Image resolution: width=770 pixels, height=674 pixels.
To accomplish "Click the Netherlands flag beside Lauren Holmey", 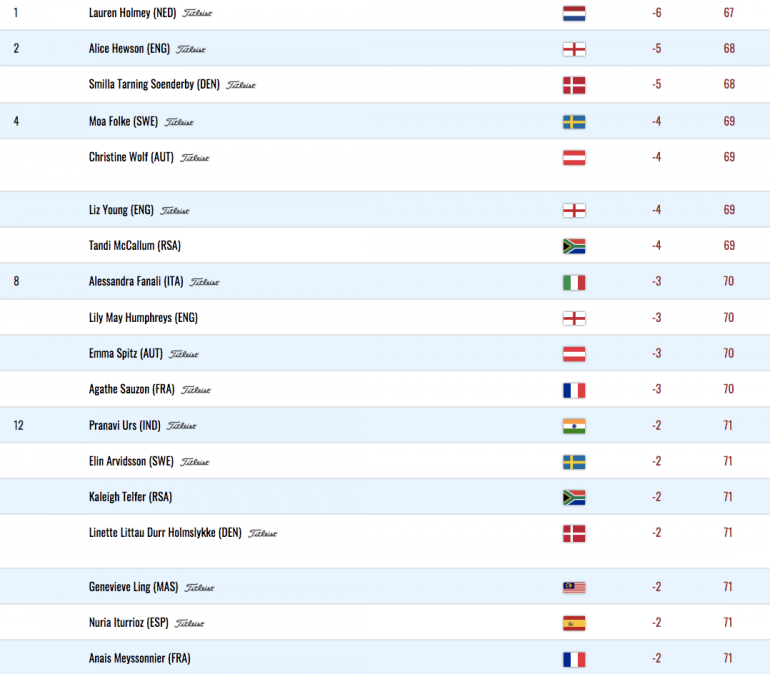I will 574,13.
